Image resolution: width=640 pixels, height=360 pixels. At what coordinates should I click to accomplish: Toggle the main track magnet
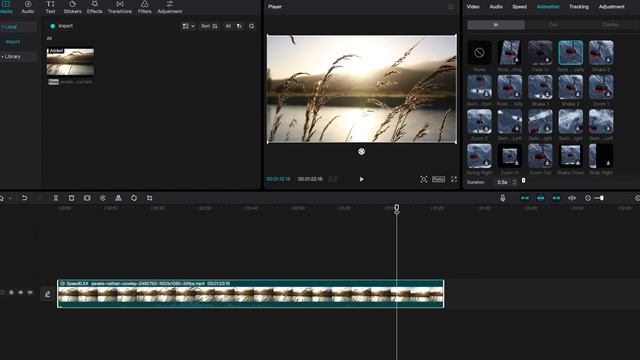click(525, 198)
